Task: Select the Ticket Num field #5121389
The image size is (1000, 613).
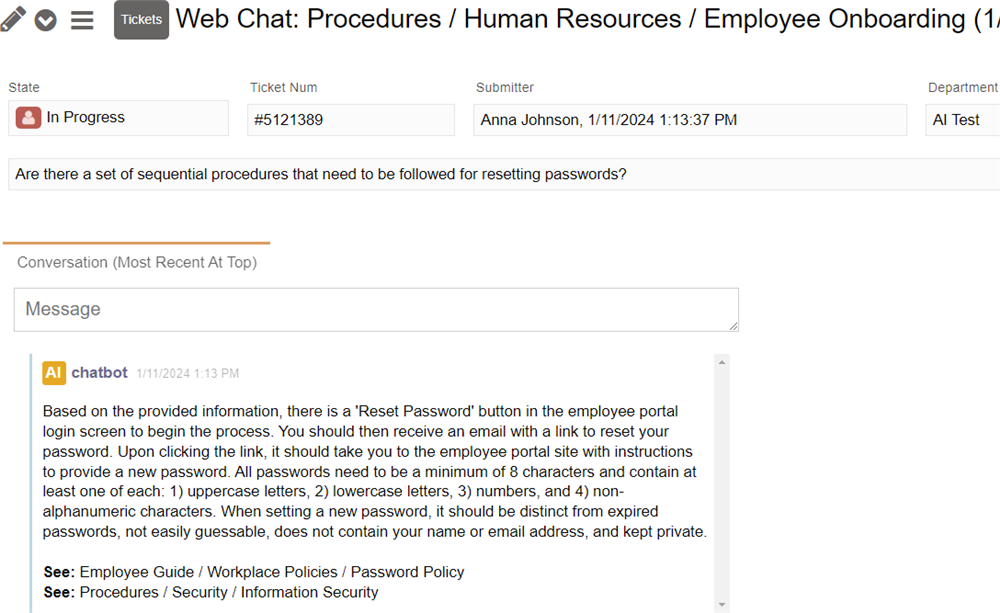Action: click(351, 120)
